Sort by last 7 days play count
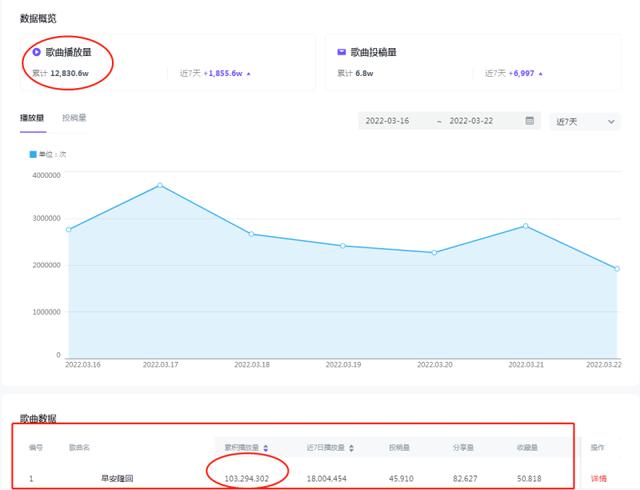 pos(351,447)
